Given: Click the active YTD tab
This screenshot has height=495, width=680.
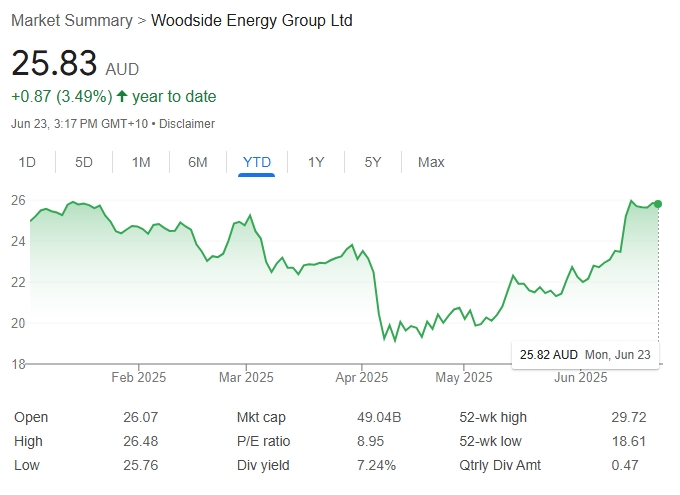Looking at the screenshot, I should click(x=257, y=162).
